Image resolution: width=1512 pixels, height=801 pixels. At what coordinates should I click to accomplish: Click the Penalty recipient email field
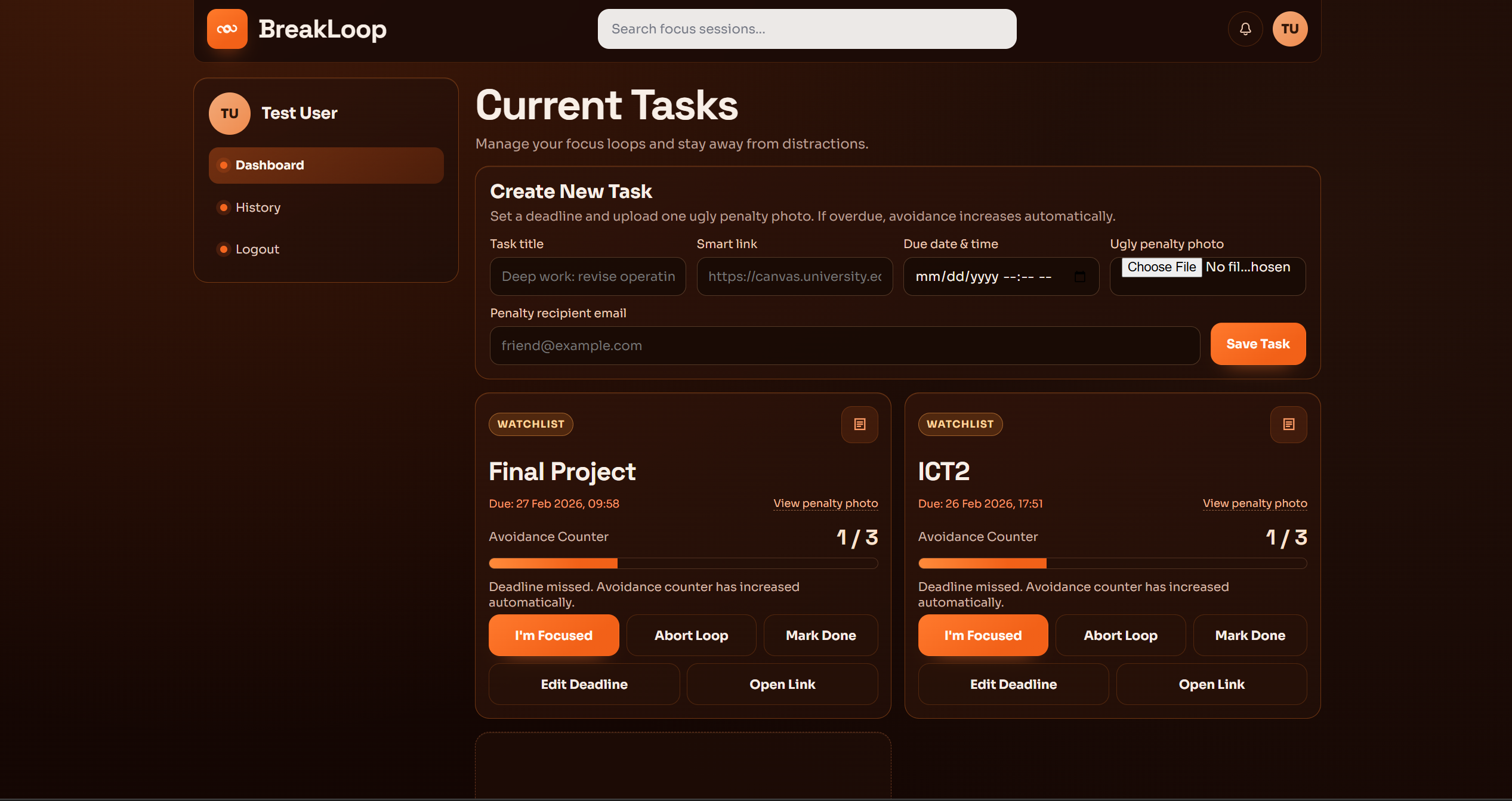tap(844, 345)
